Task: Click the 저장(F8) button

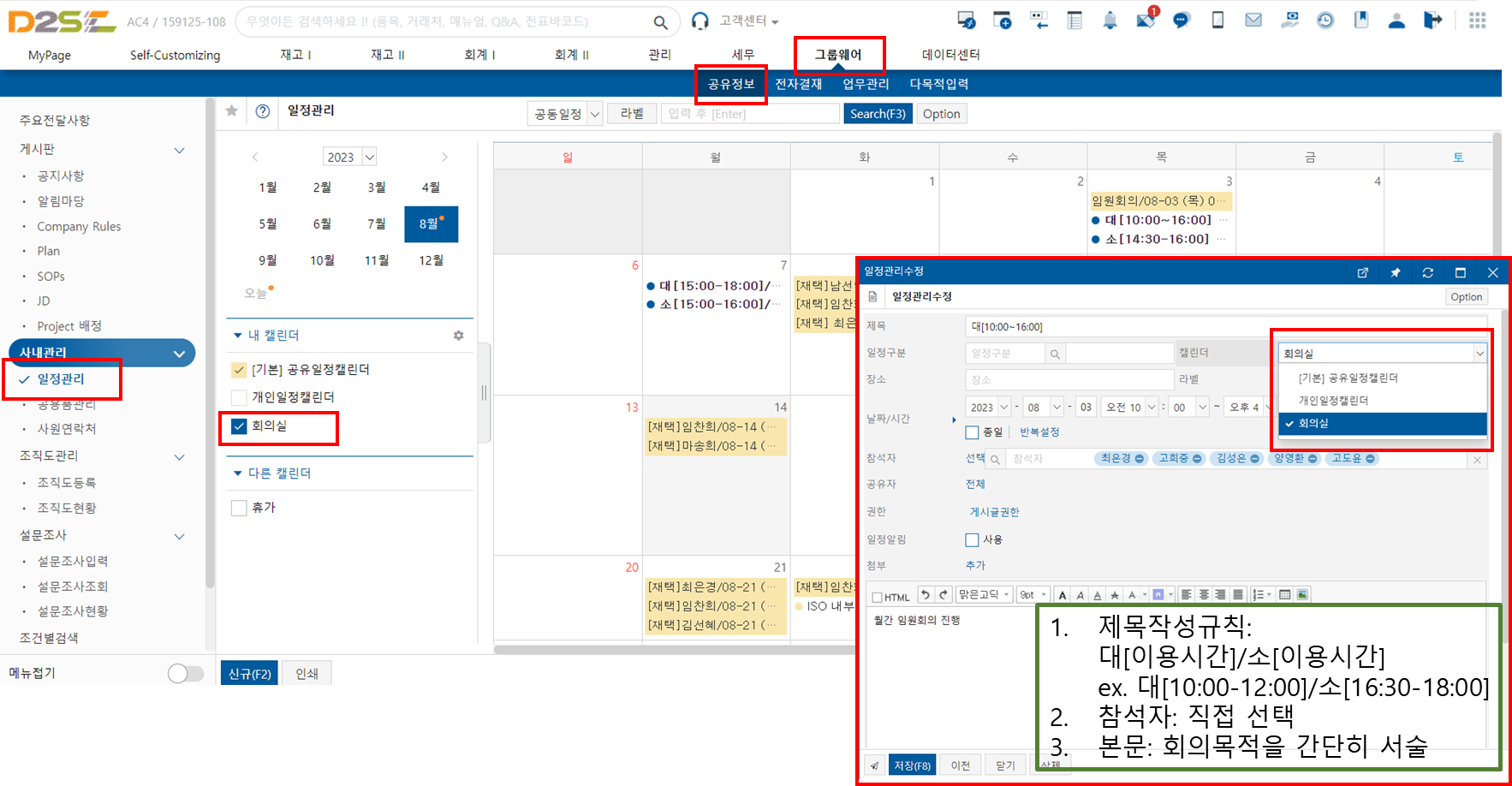Action: pyautogui.click(x=913, y=765)
